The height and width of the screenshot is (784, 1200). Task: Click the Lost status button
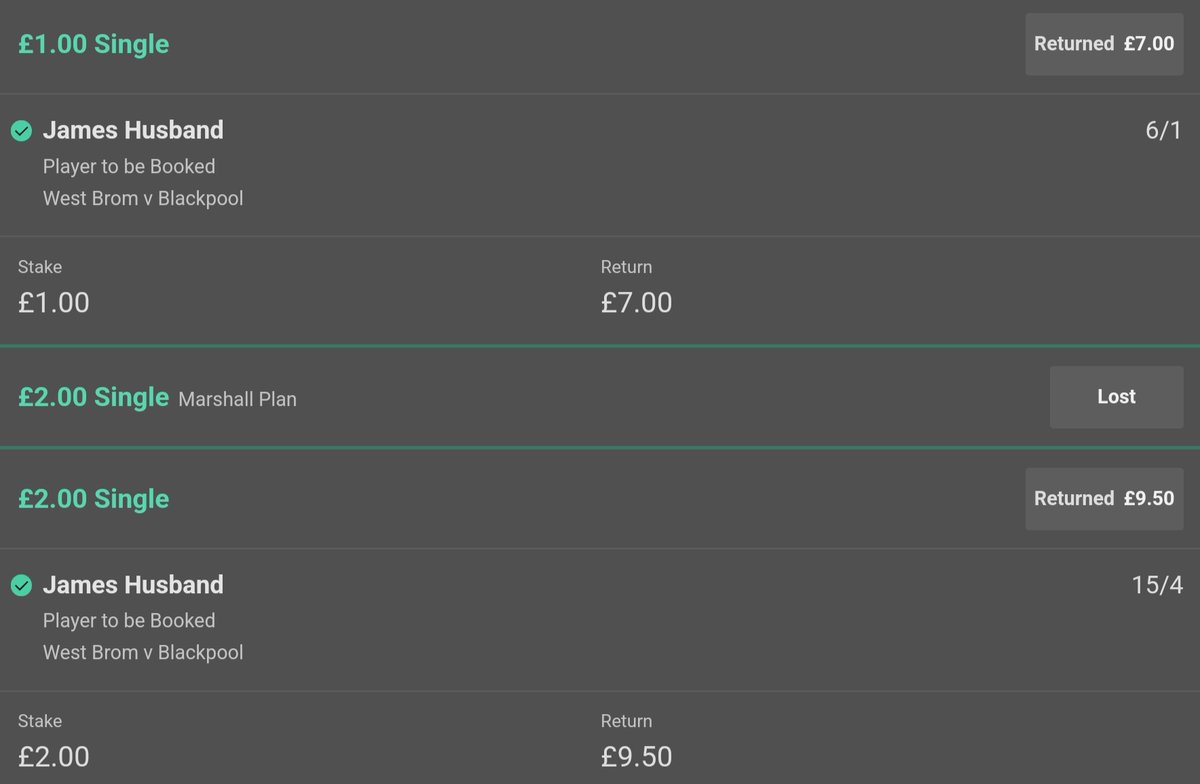tap(1116, 397)
